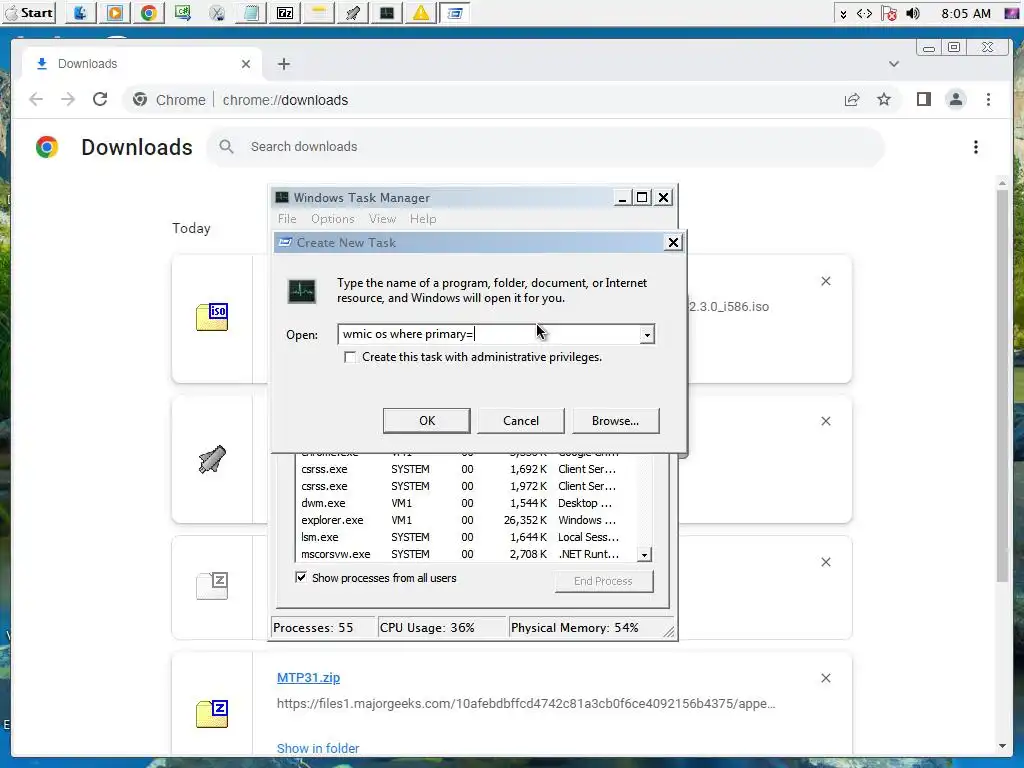The height and width of the screenshot is (768, 1024).
Task: Open the X disc taskbar icon
Action: pos(217,12)
